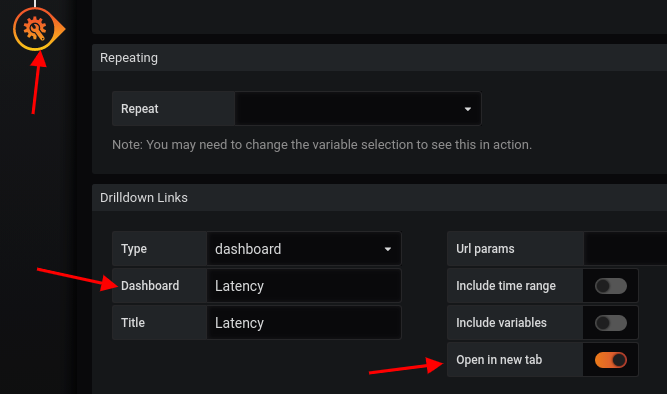Open the General settings wrench-gear icon
This screenshot has width=667, height=394.
point(35,29)
